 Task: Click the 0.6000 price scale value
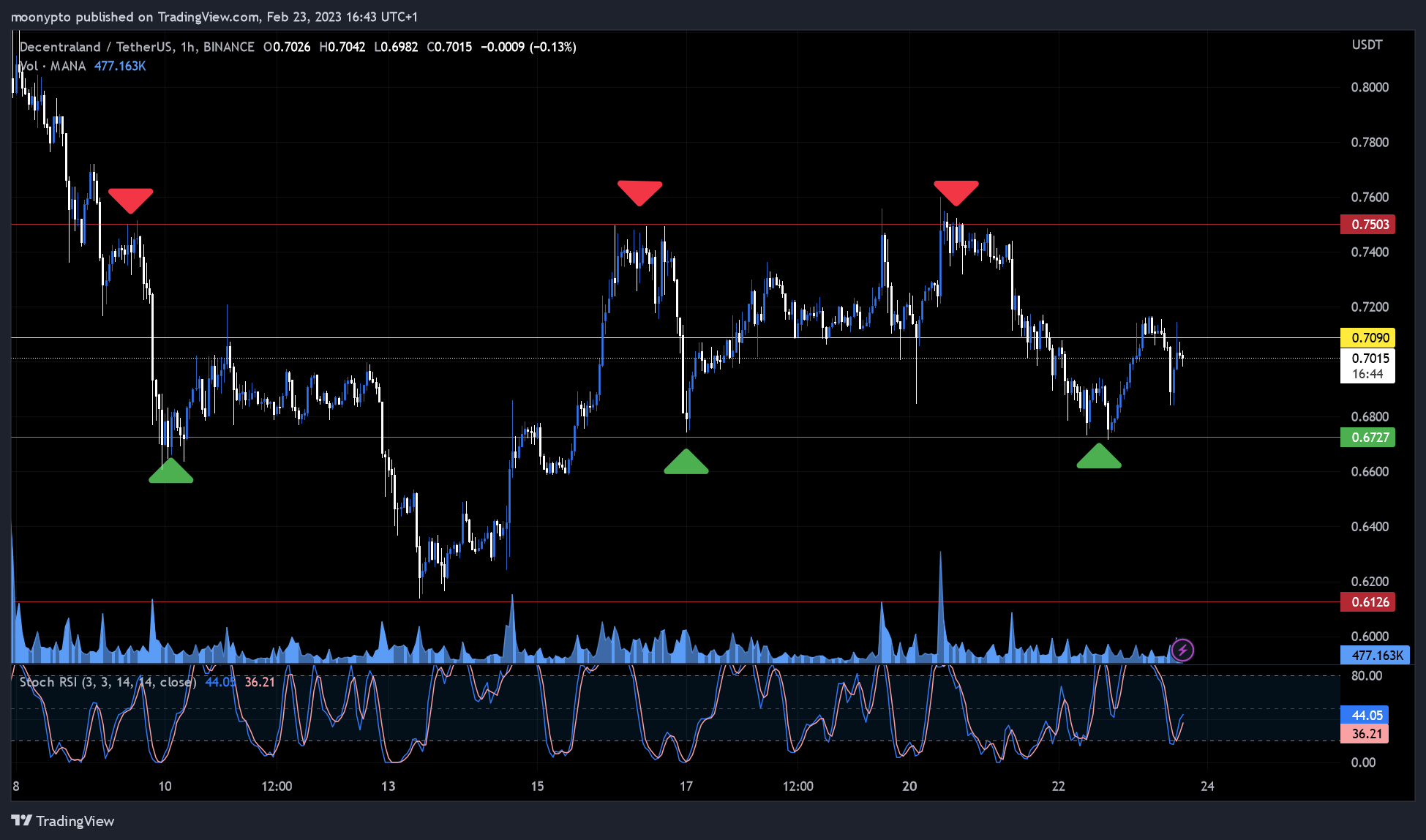click(1370, 637)
